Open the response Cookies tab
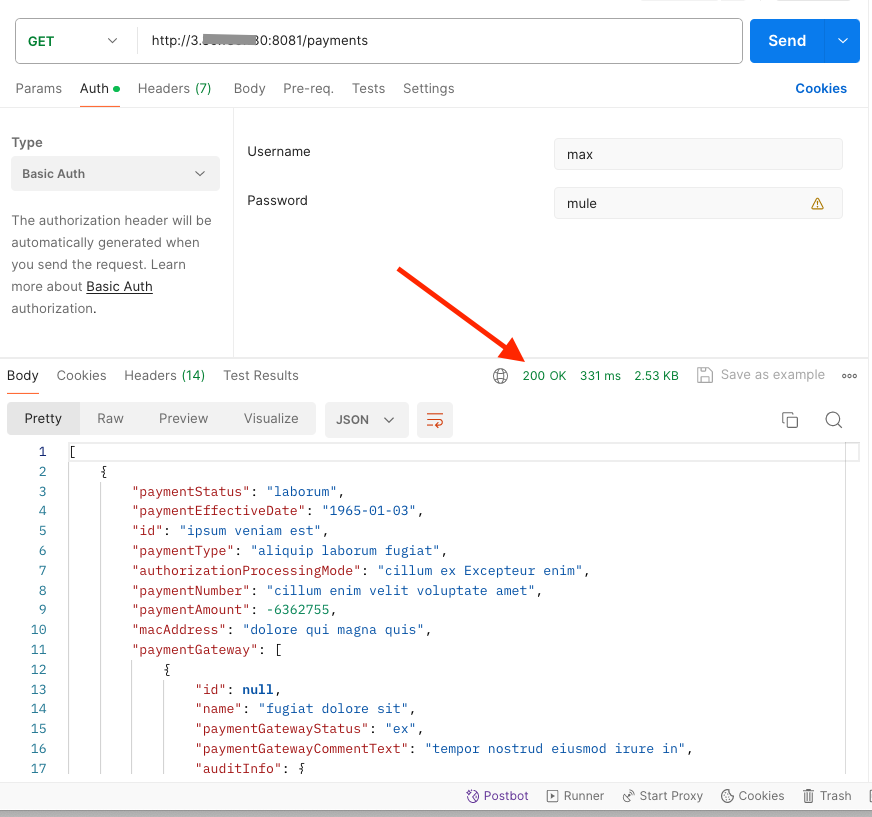 pos(81,375)
